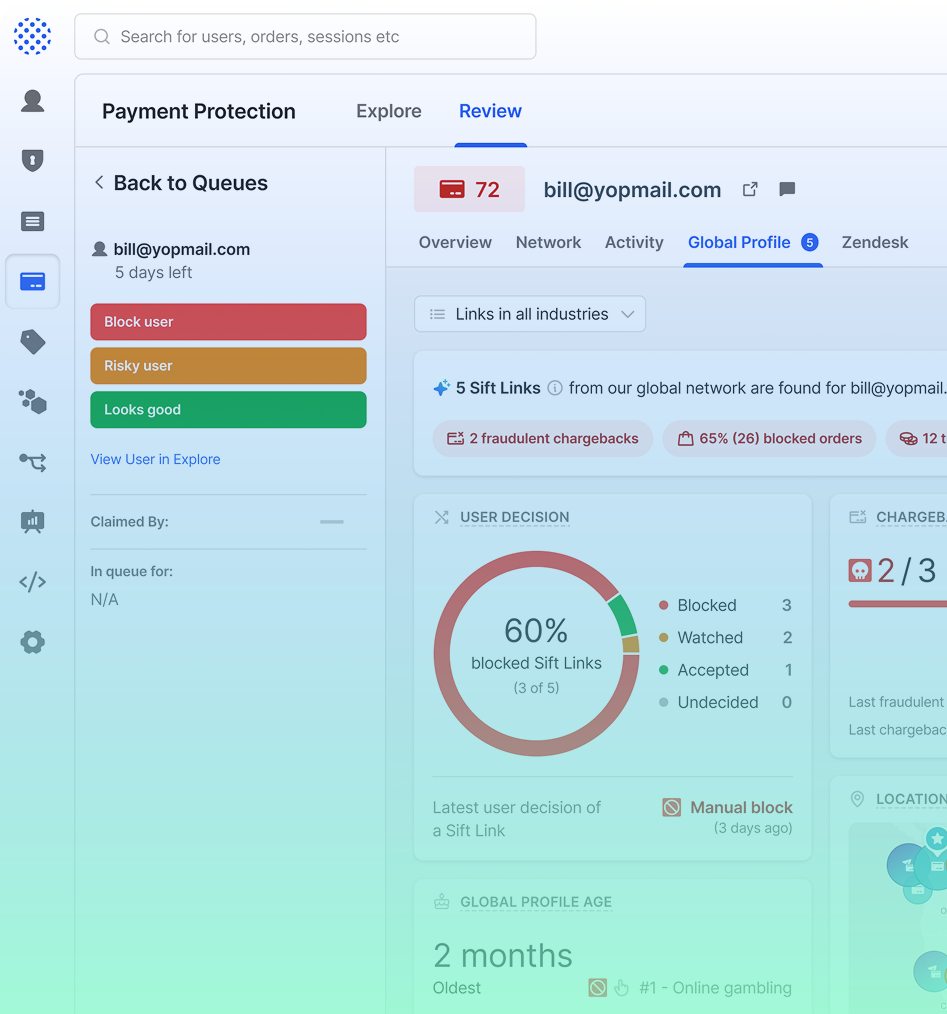The width and height of the screenshot is (947, 1014).
Task: Click the hand pointer icon near Oldest
Action: (622, 988)
